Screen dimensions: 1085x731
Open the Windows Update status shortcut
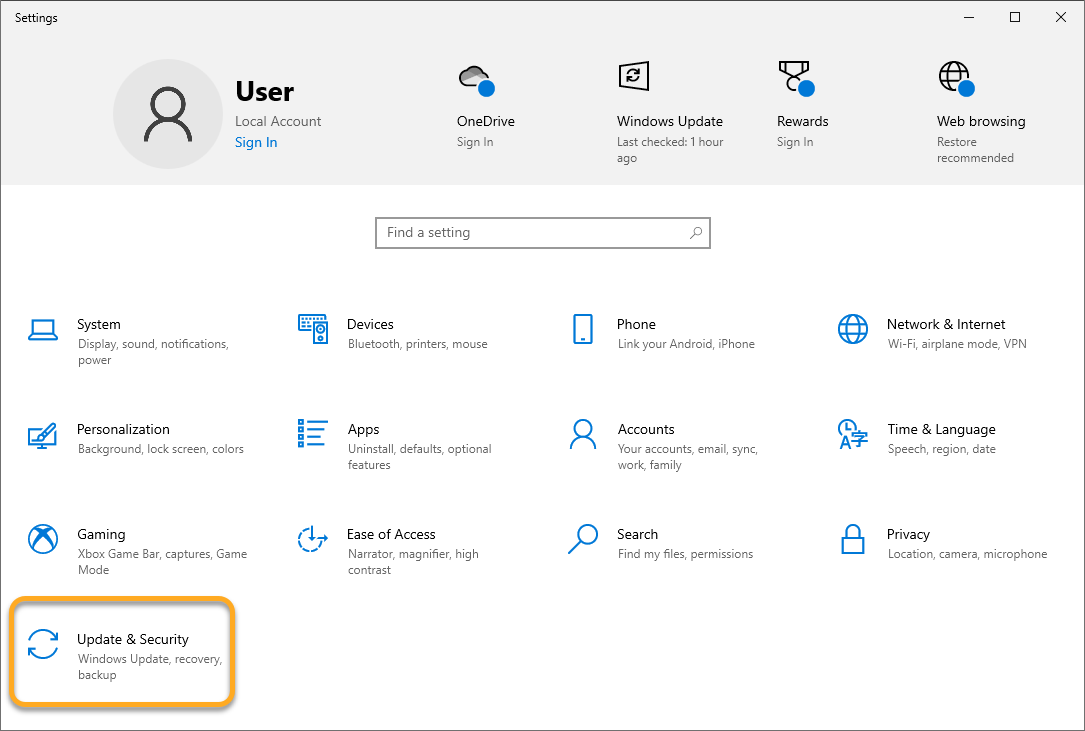[633, 76]
